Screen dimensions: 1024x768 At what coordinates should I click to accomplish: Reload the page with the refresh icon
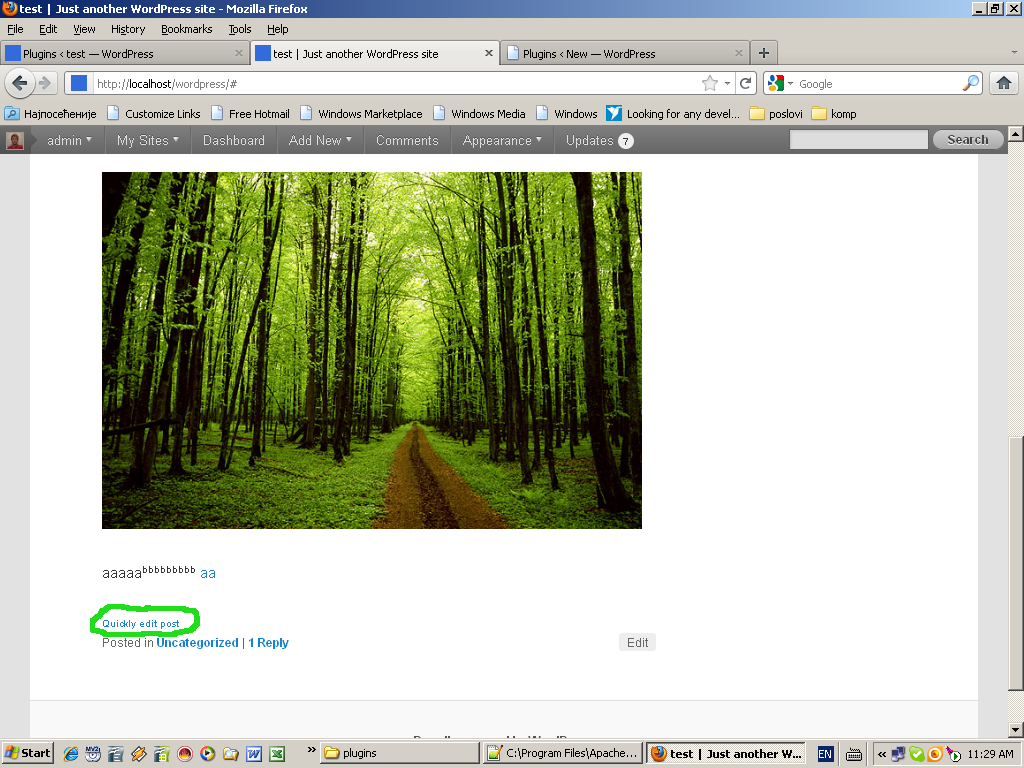click(x=745, y=84)
